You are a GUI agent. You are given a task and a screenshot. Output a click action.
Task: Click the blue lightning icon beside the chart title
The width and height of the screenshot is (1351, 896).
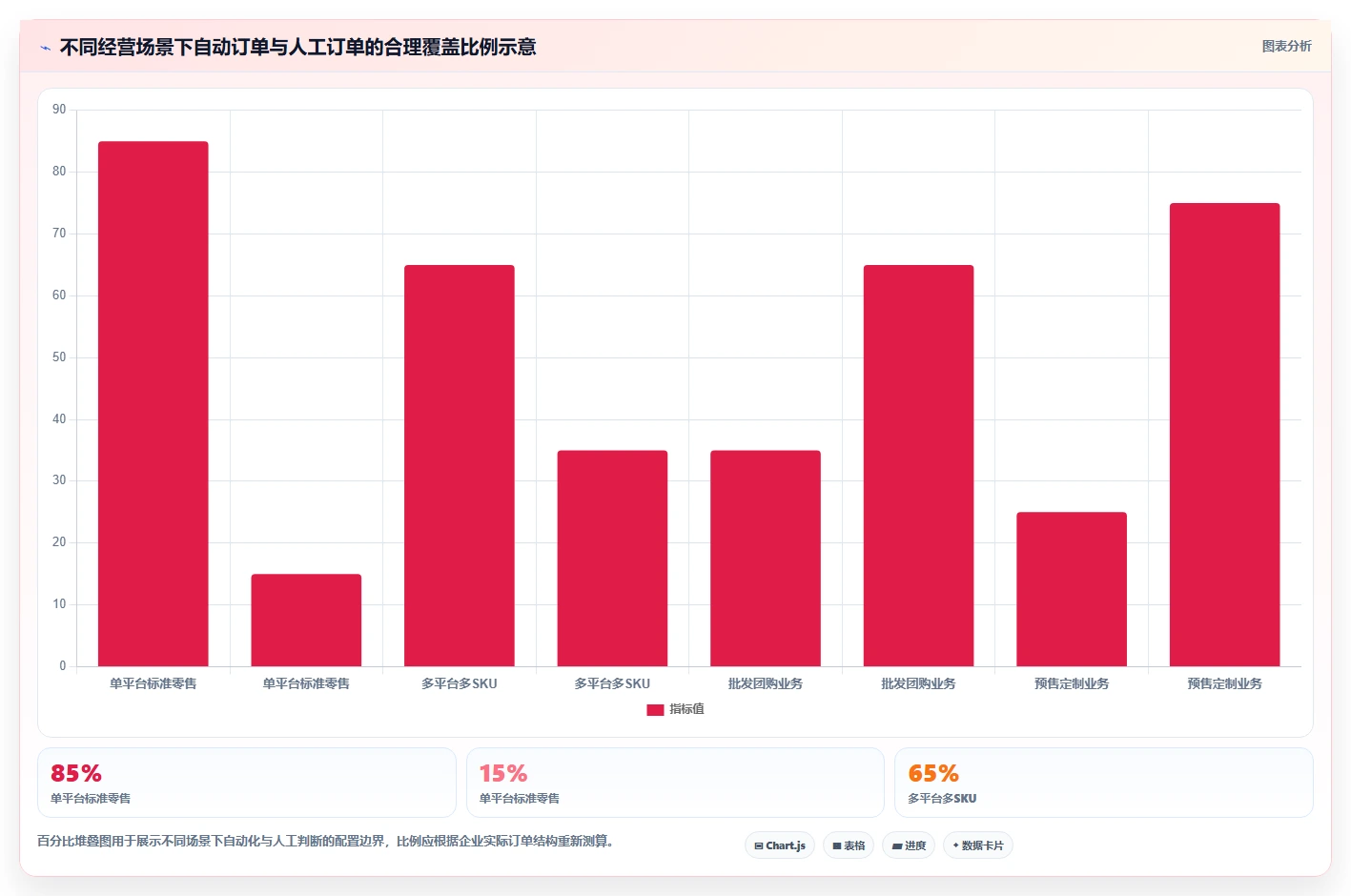click(x=45, y=48)
